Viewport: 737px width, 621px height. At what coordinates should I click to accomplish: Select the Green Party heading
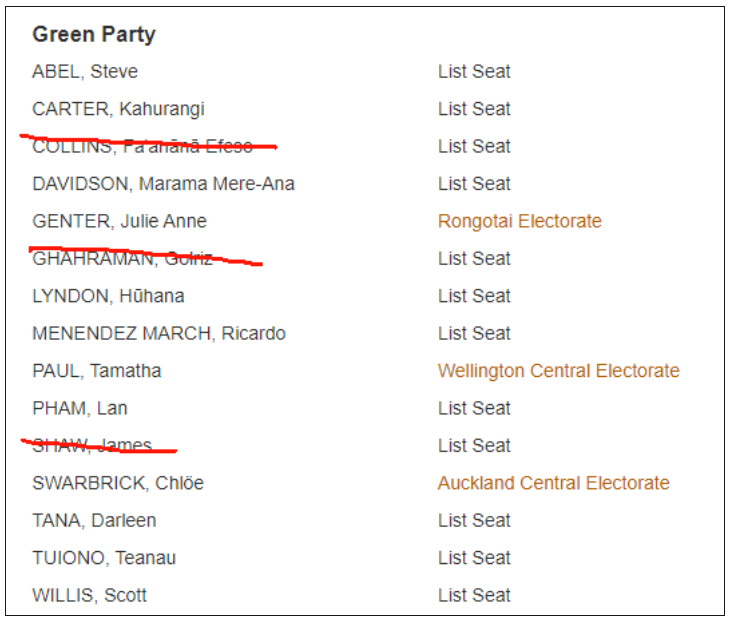(x=94, y=35)
